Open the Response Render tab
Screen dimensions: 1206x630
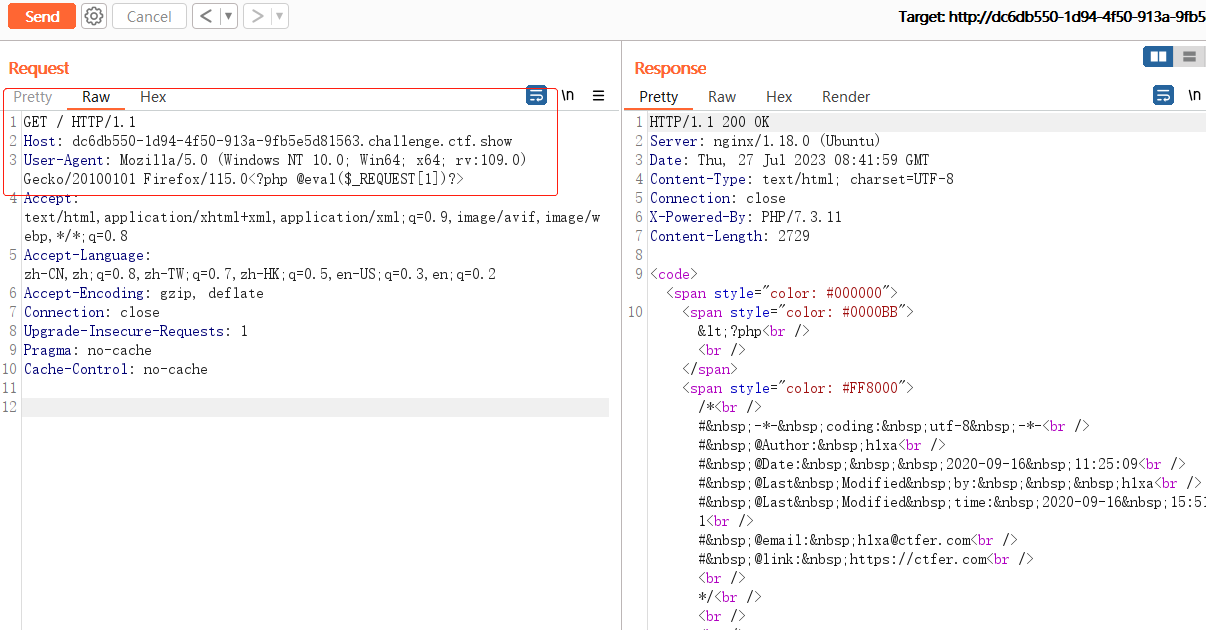pos(846,97)
